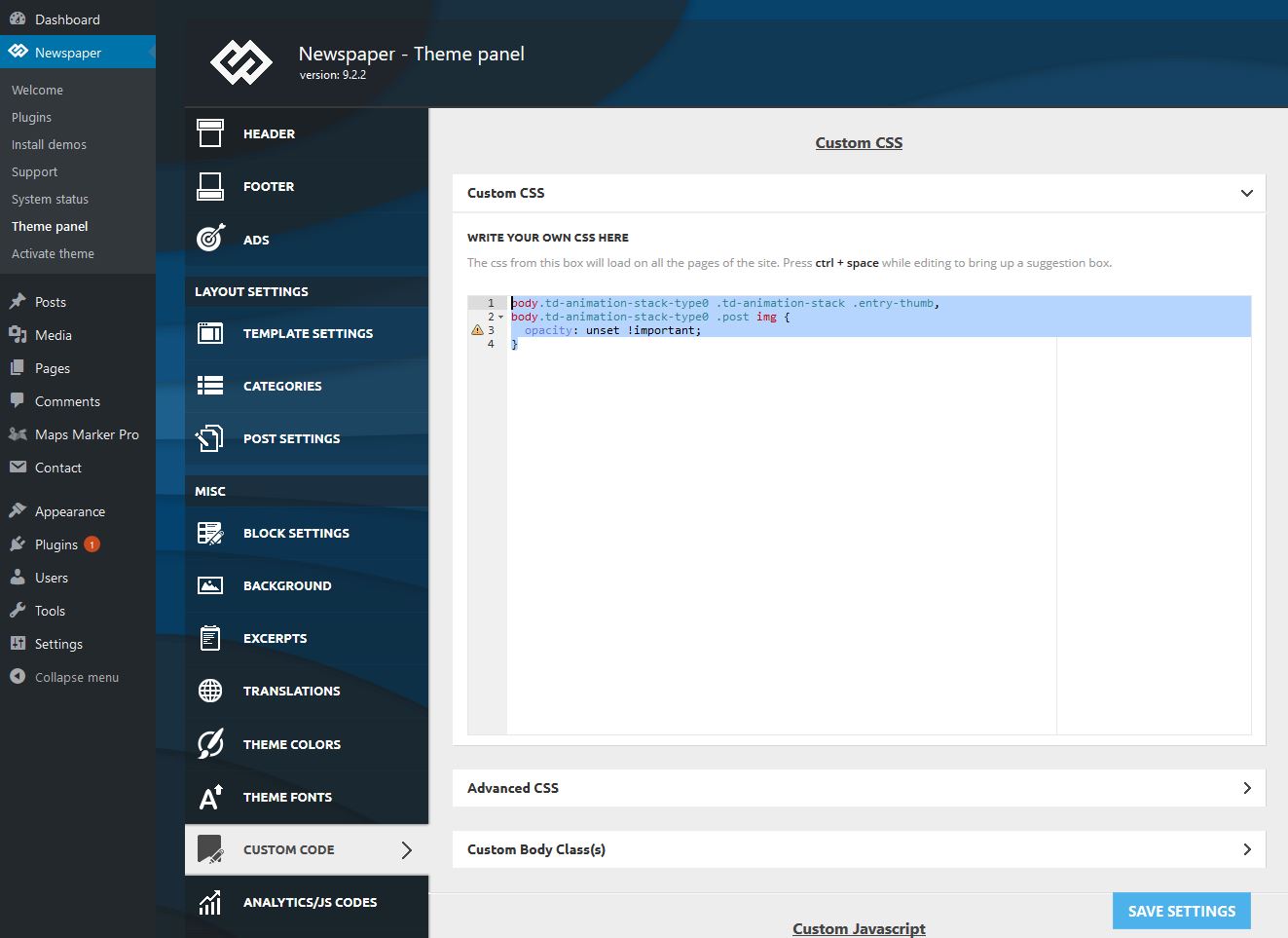Open the Welcome submenu item
The image size is (1288, 938).
37,90
